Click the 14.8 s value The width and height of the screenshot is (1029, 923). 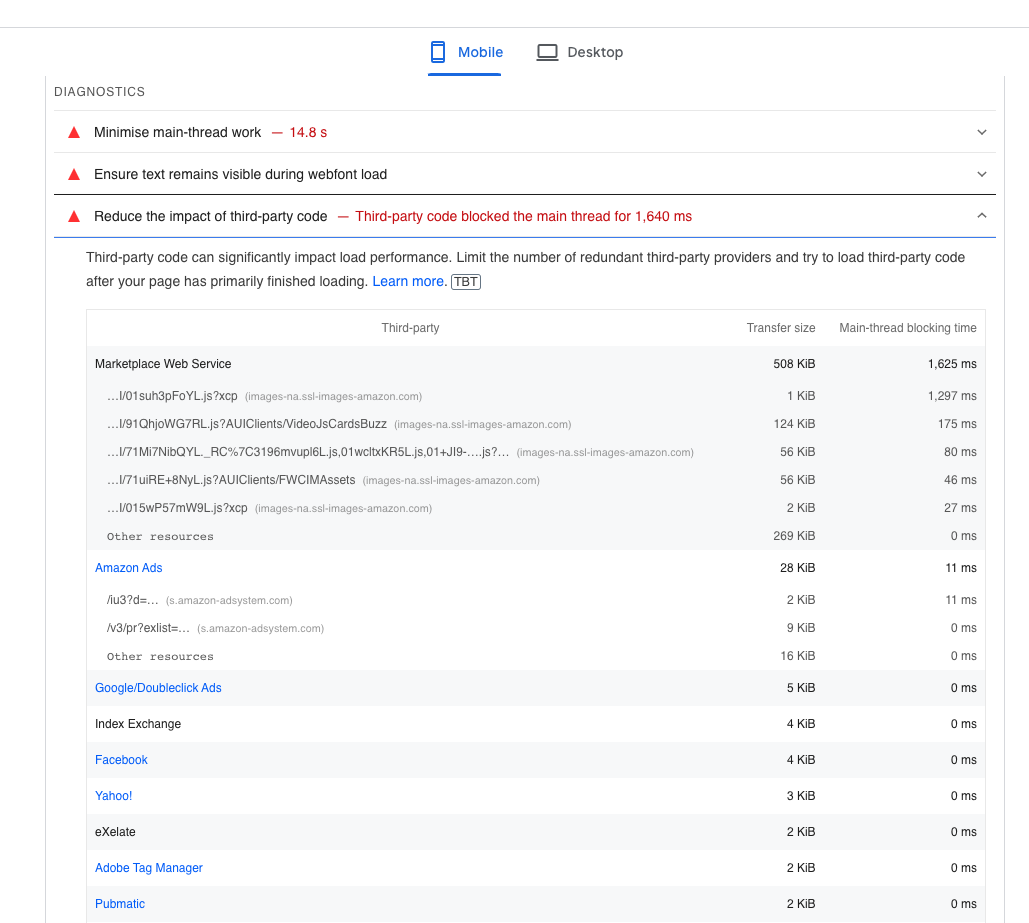(x=308, y=133)
